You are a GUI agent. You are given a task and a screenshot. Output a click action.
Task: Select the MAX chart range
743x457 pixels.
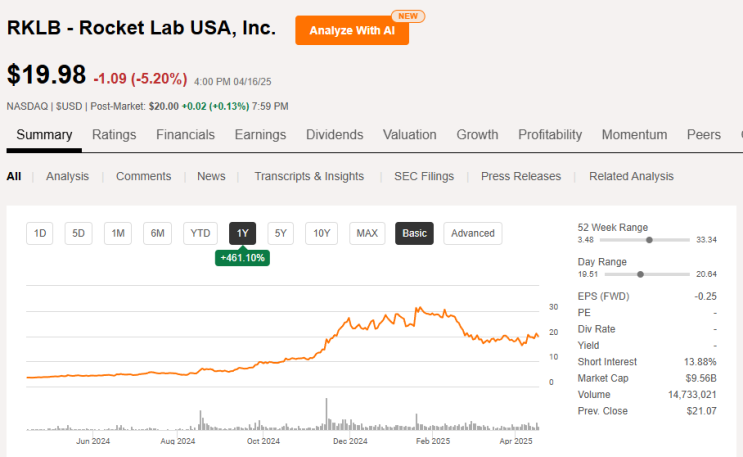(367, 233)
